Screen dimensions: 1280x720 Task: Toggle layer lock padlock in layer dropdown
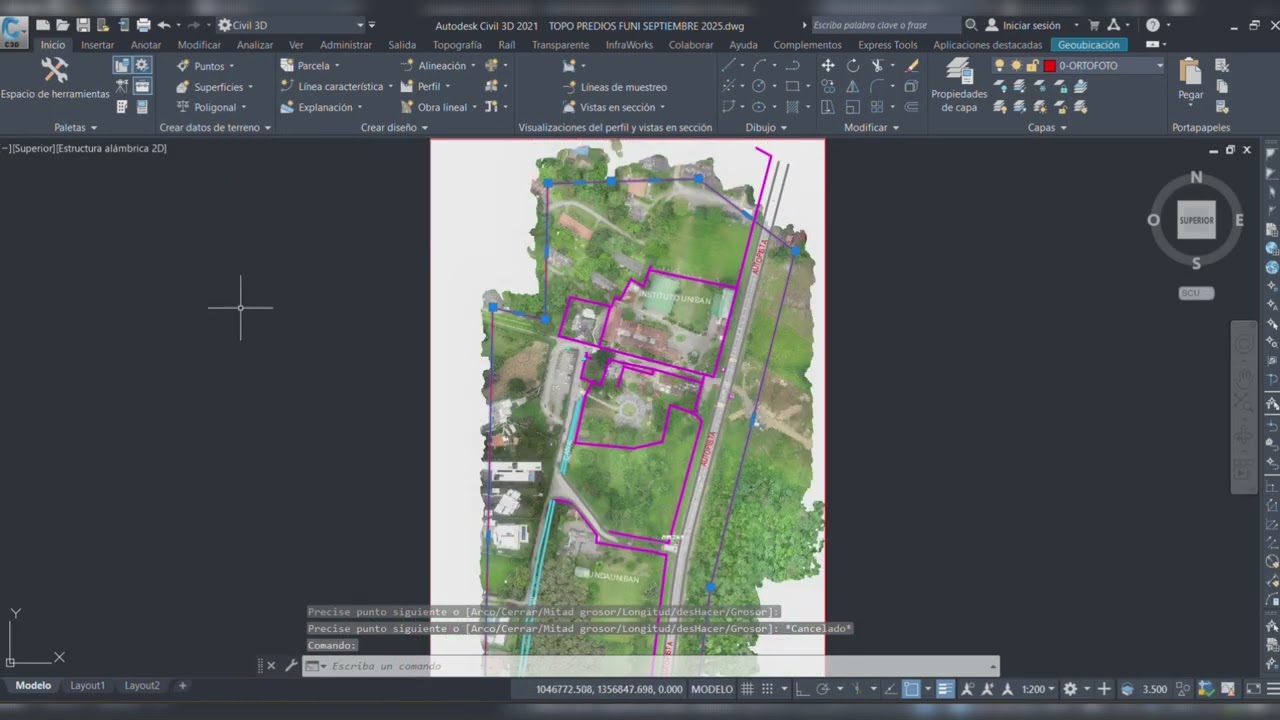tap(1032, 66)
